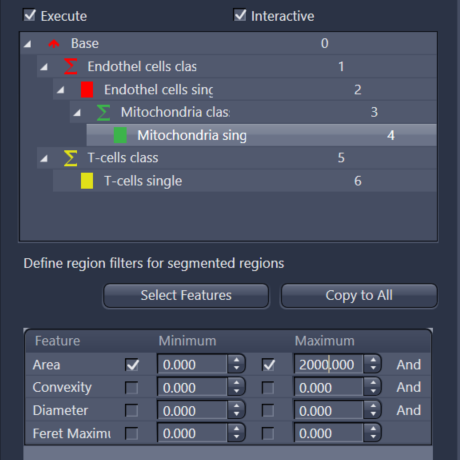Click the Feret Maximum minimum spinner arrows
The height and width of the screenshot is (460, 460).
pos(236,433)
